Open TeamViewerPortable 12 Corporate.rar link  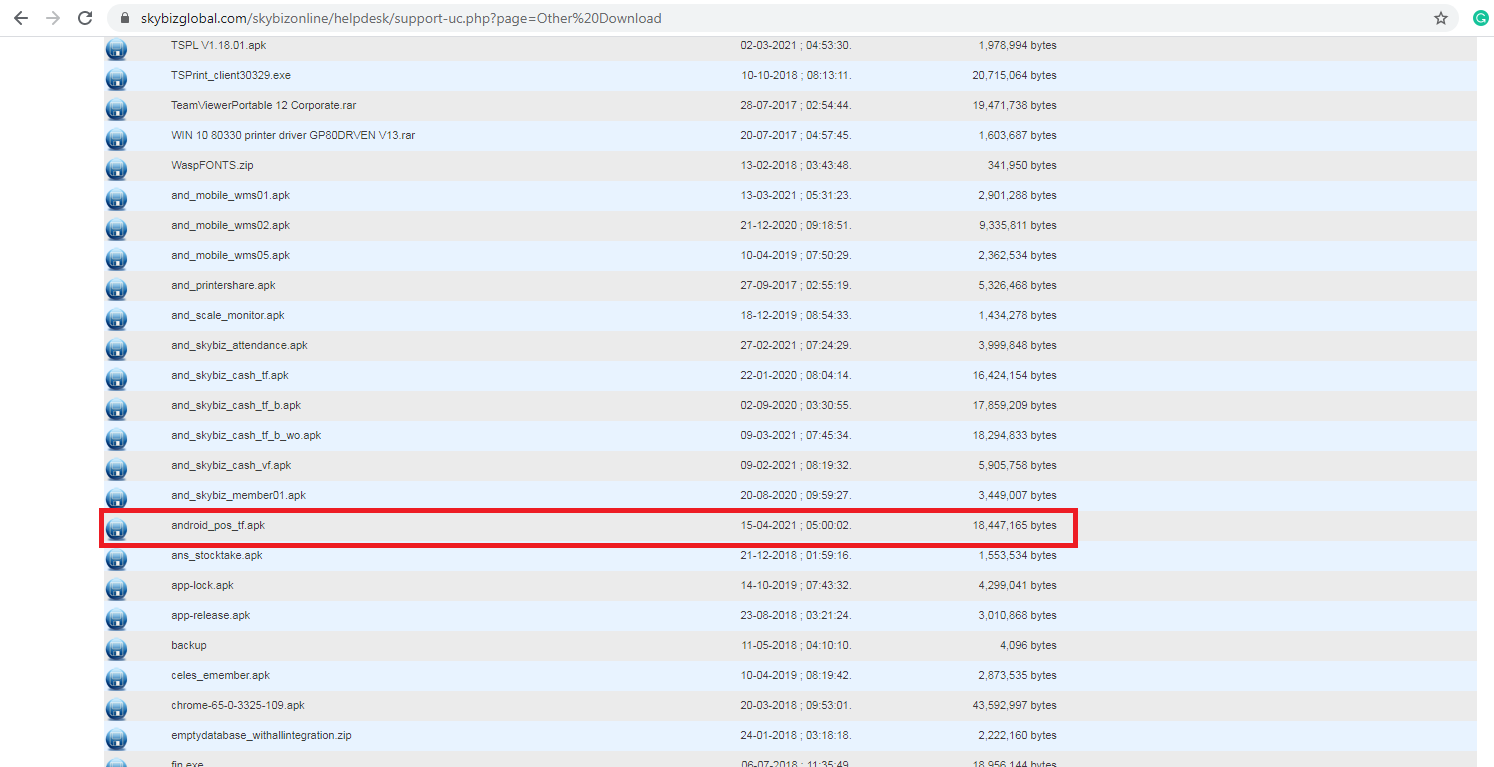click(263, 105)
